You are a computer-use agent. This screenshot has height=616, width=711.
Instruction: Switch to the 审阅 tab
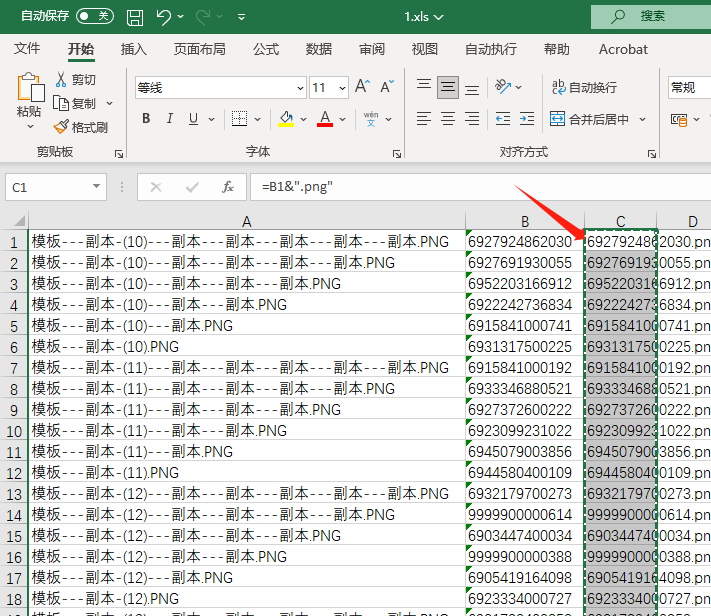372,49
